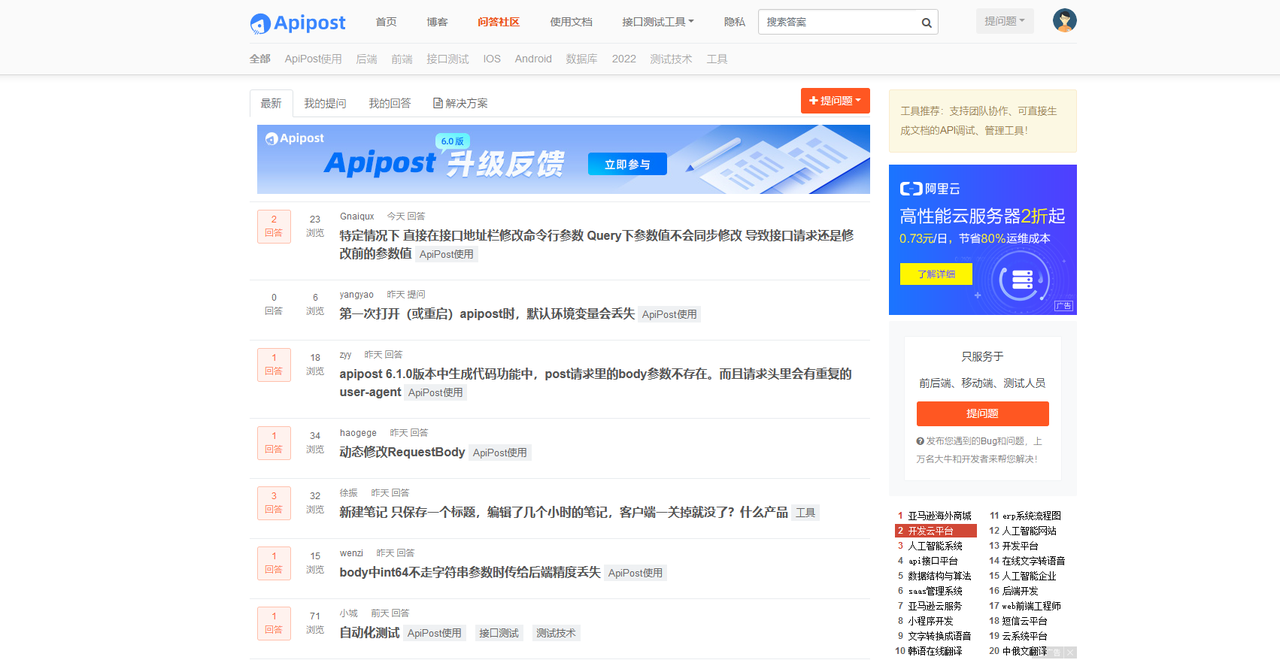This screenshot has height=660, width=1280.
Task: Open your account avatar in the top bar
Action: 1063,19
